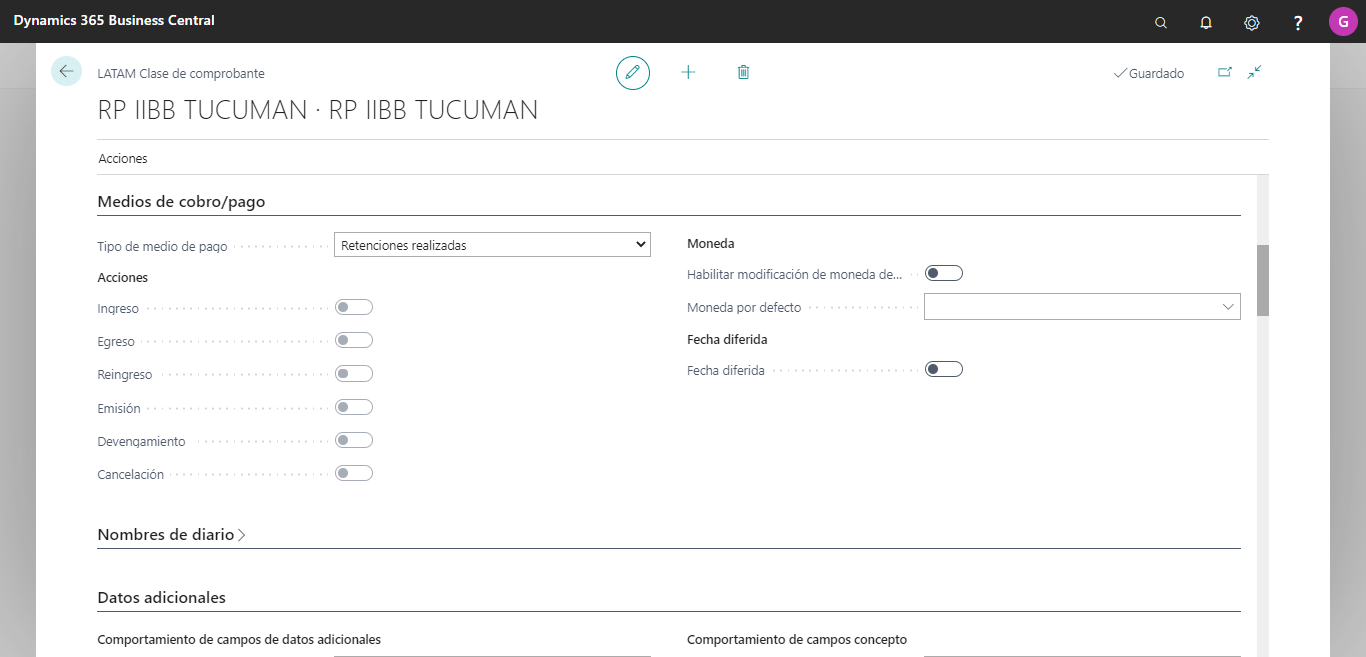Viewport: 1366px width, 657px height.
Task: Toggle the Egreso switch
Action: point(354,341)
